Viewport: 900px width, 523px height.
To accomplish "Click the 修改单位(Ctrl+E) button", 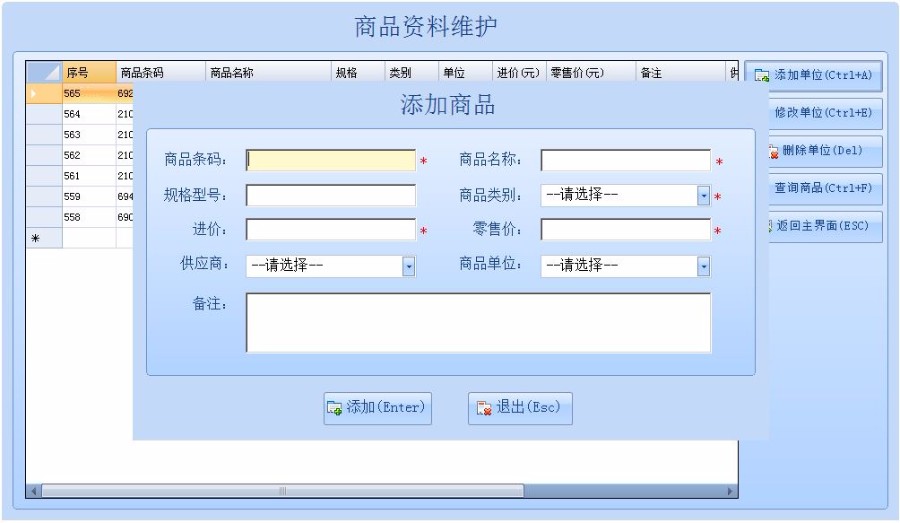I will tap(825, 113).
